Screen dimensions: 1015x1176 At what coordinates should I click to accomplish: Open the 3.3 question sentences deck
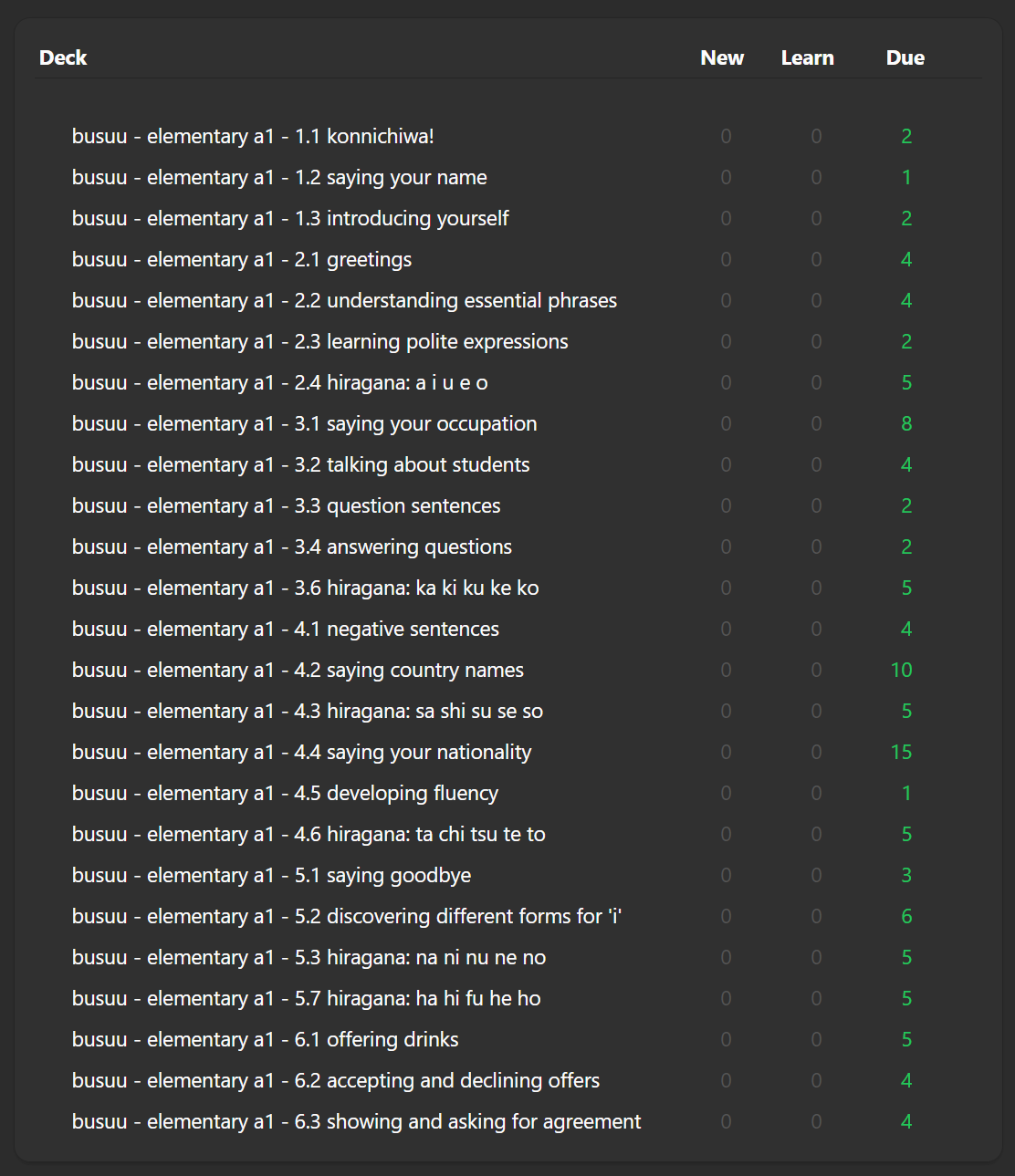click(x=286, y=506)
